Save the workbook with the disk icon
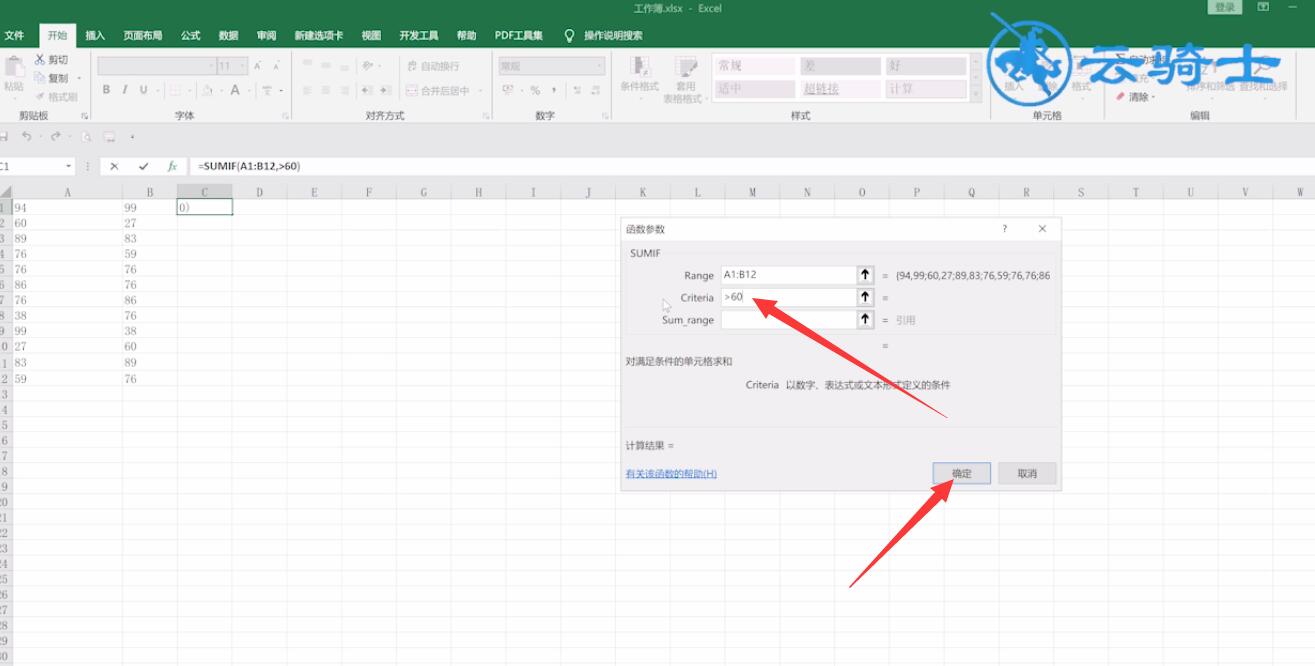This screenshot has height=666, width=1315. coord(3,136)
